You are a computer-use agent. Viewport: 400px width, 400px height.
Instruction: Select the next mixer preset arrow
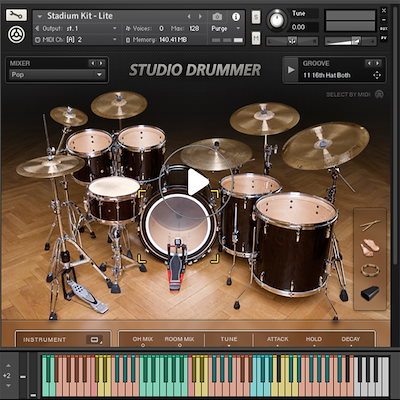click(101, 63)
